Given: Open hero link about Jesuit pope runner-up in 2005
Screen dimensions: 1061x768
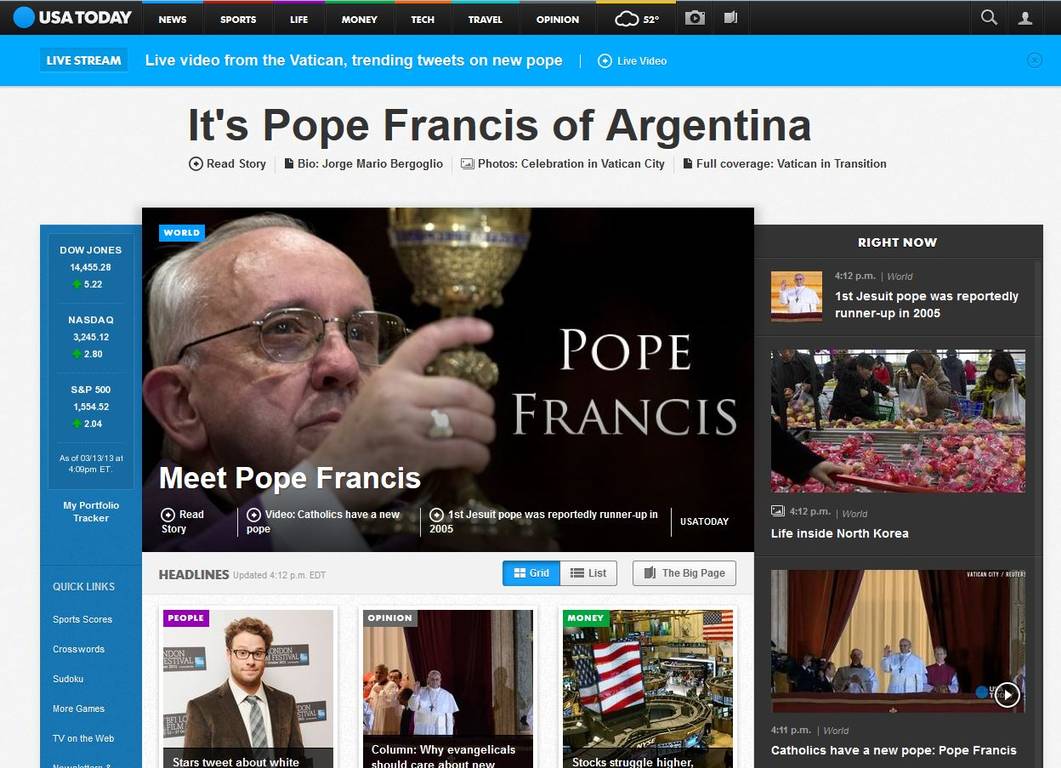Looking at the screenshot, I should click(x=544, y=521).
